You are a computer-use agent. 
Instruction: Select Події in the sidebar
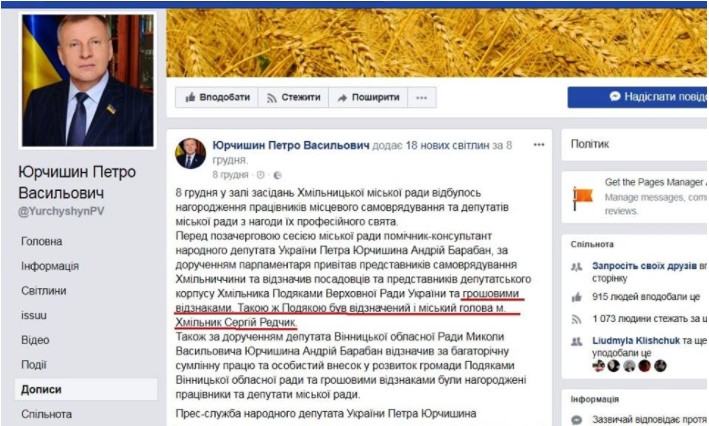33,364
